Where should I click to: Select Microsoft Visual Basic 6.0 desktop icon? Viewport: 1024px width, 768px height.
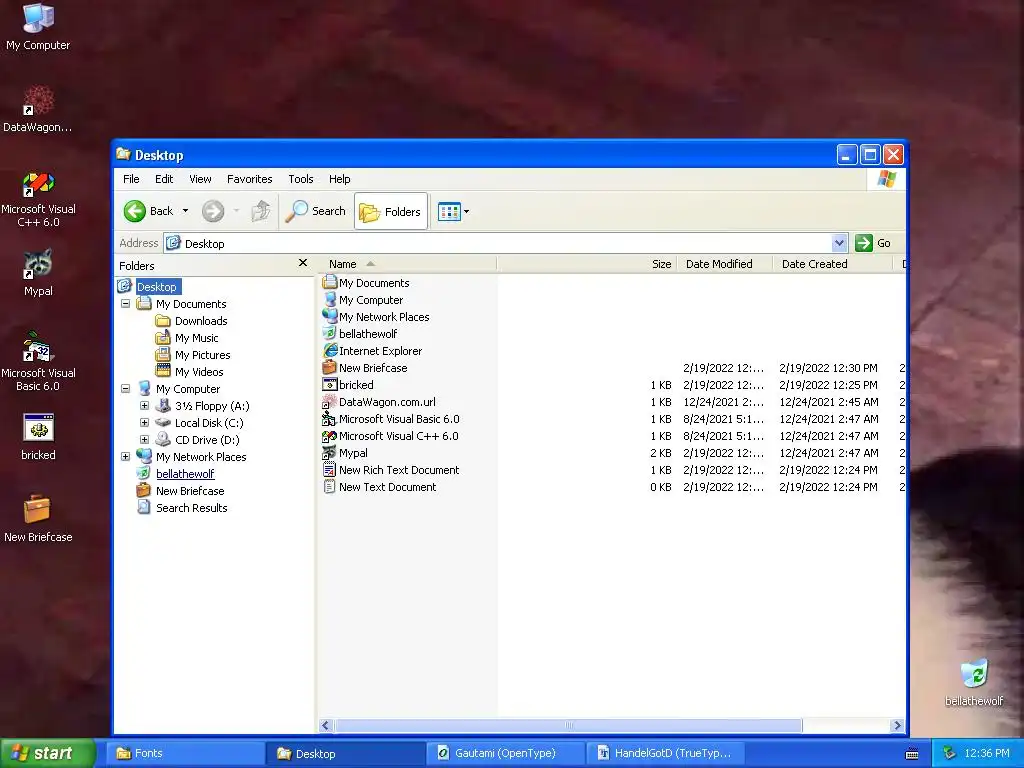pyautogui.click(x=38, y=361)
